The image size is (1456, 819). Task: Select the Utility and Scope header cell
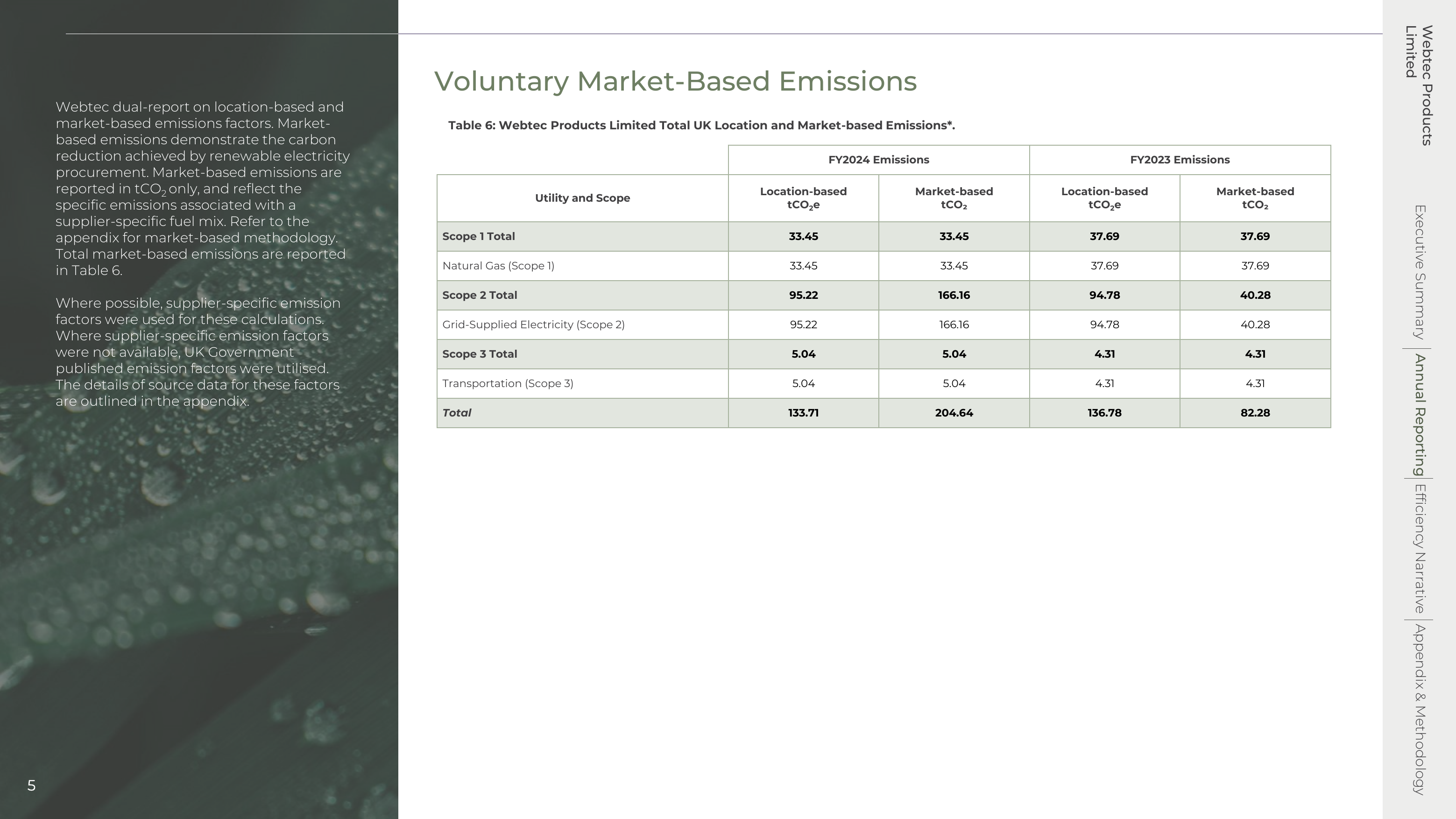coord(582,198)
